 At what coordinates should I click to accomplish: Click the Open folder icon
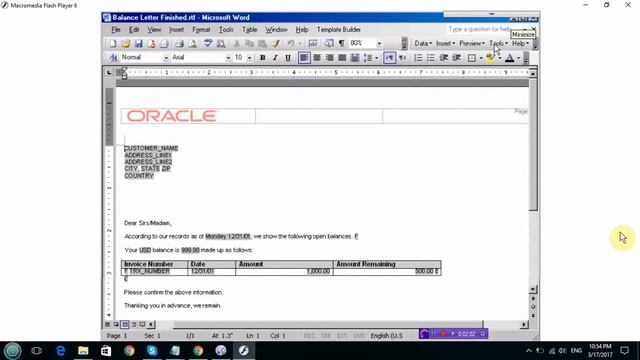125,43
